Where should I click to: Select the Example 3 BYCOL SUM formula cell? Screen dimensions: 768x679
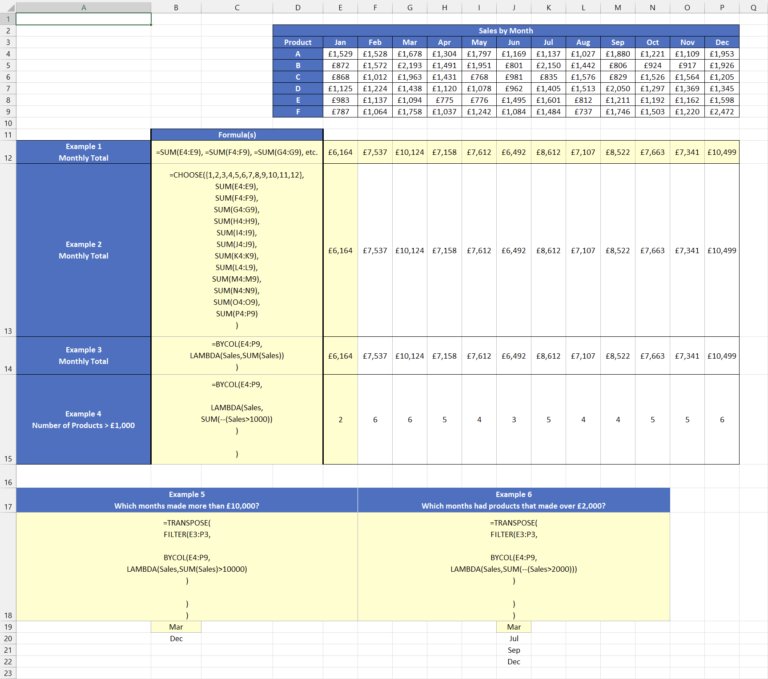[x=237, y=355]
